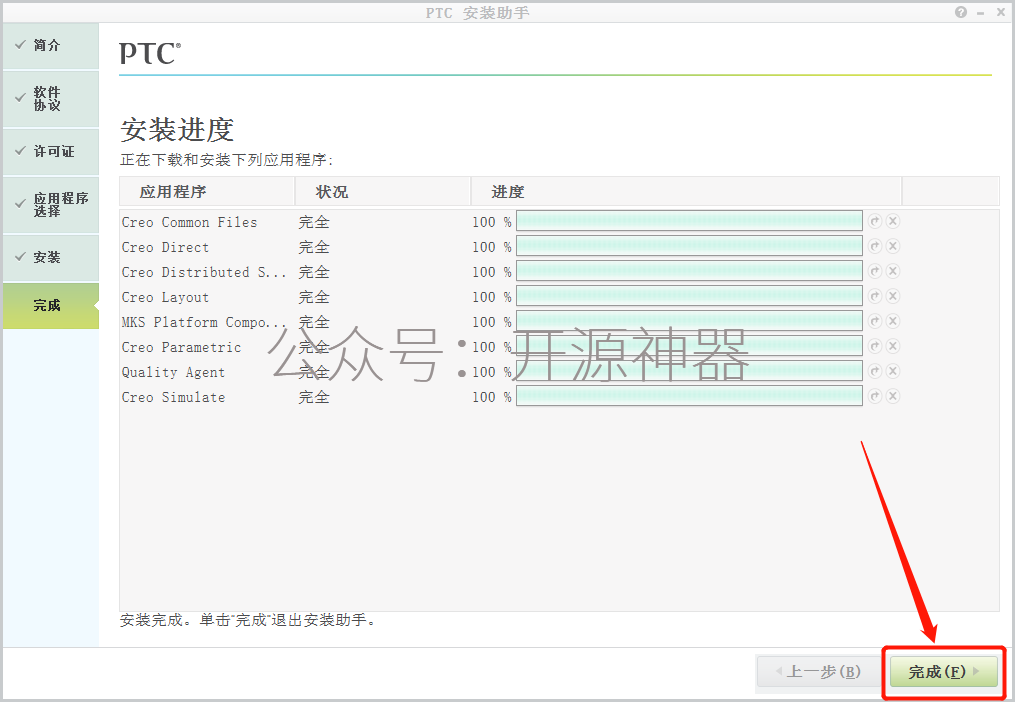Click the Creo Parametric progress bar
Screen dimensions: 1015x702
(689, 346)
